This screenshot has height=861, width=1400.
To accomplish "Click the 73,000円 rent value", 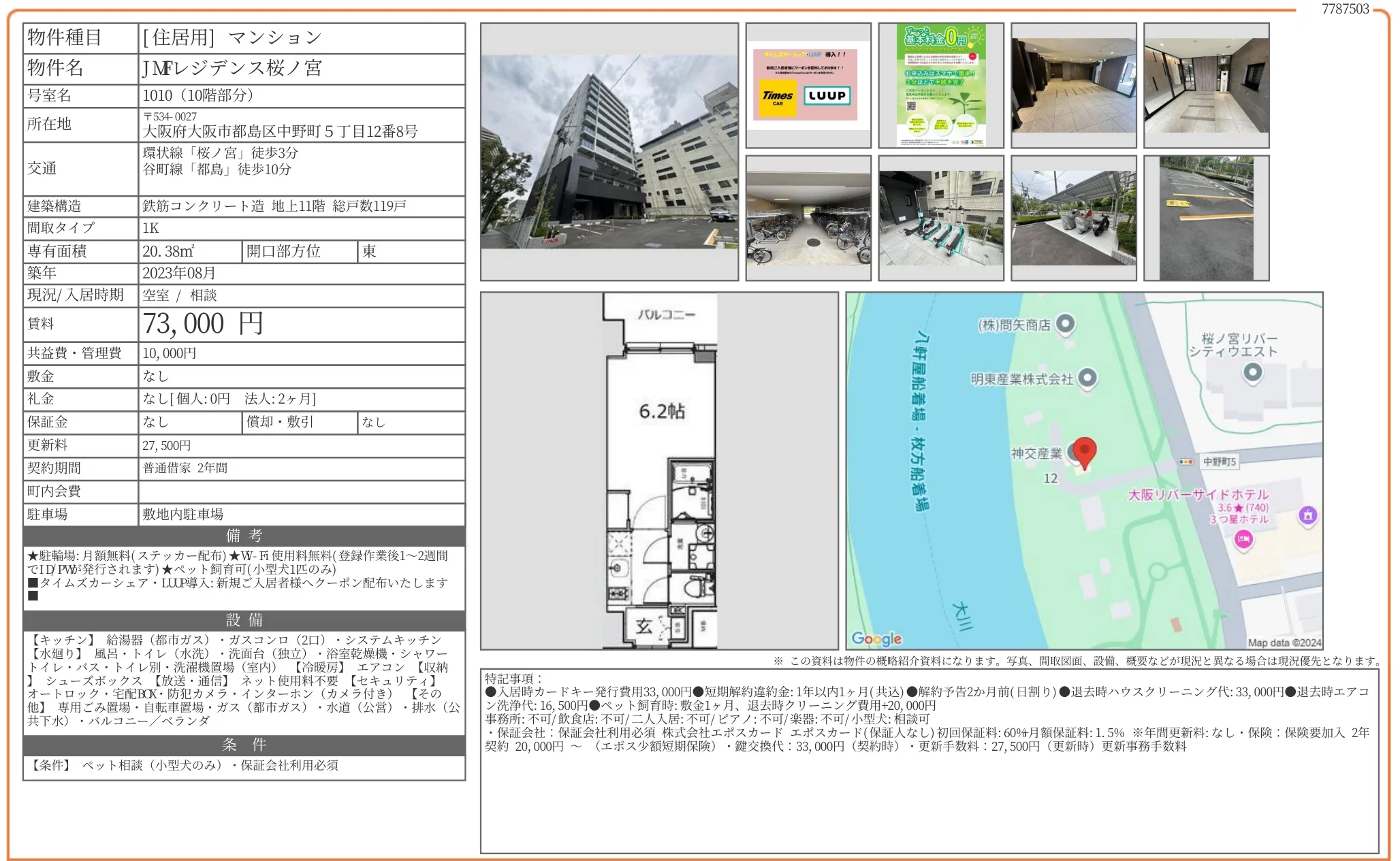I will coord(202,324).
